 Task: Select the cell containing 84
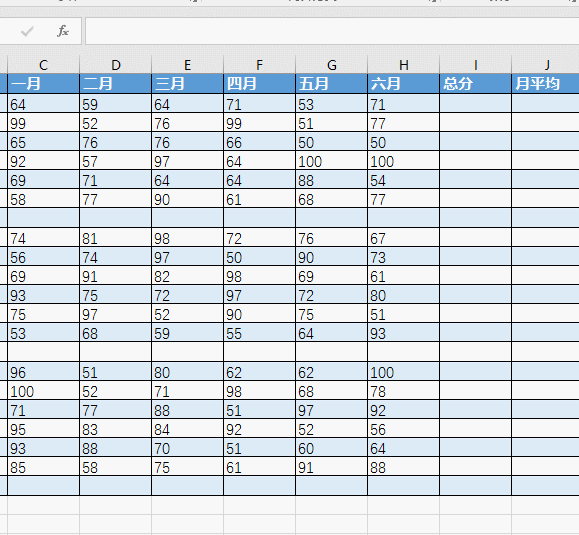(188, 429)
